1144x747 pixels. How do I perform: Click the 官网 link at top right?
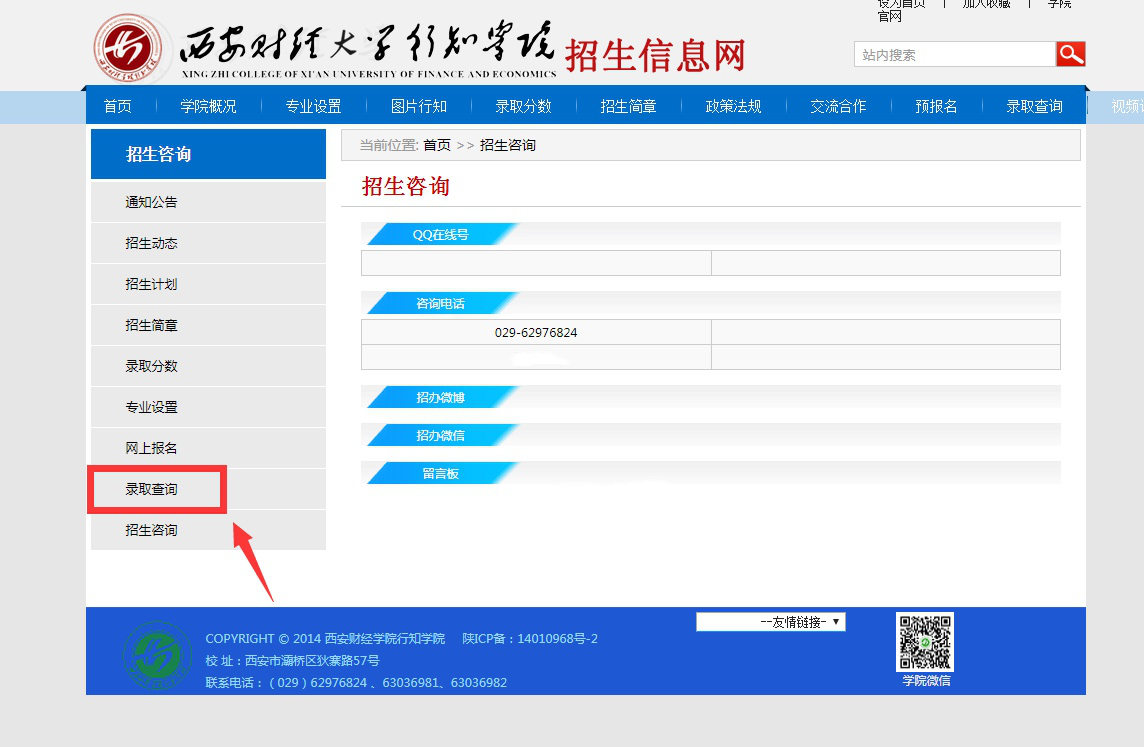coord(889,16)
